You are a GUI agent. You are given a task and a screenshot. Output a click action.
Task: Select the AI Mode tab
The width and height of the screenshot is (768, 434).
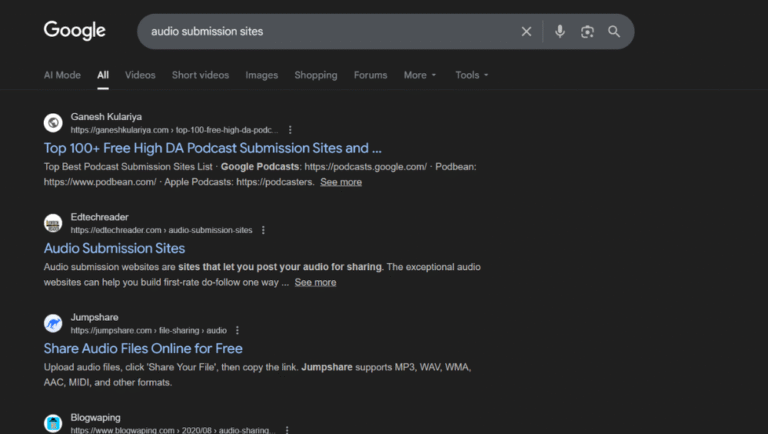point(62,75)
